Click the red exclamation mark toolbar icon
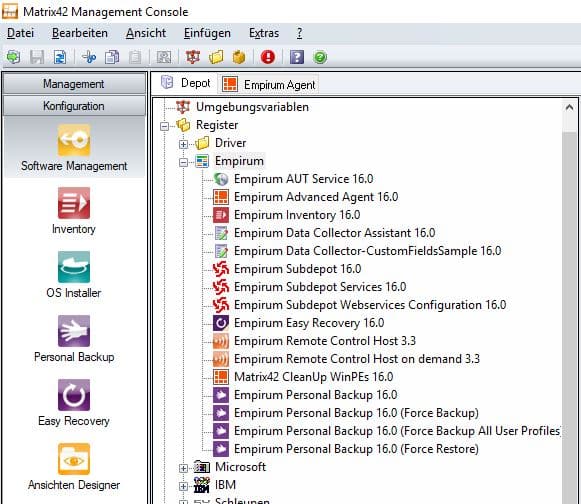The width and height of the screenshot is (581, 504). 268,57
